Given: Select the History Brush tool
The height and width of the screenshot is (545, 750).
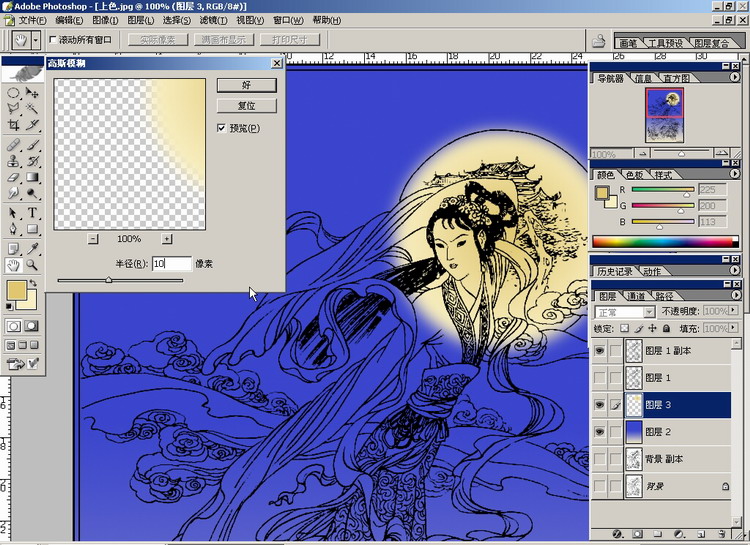Looking at the screenshot, I should pyautogui.click(x=32, y=161).
